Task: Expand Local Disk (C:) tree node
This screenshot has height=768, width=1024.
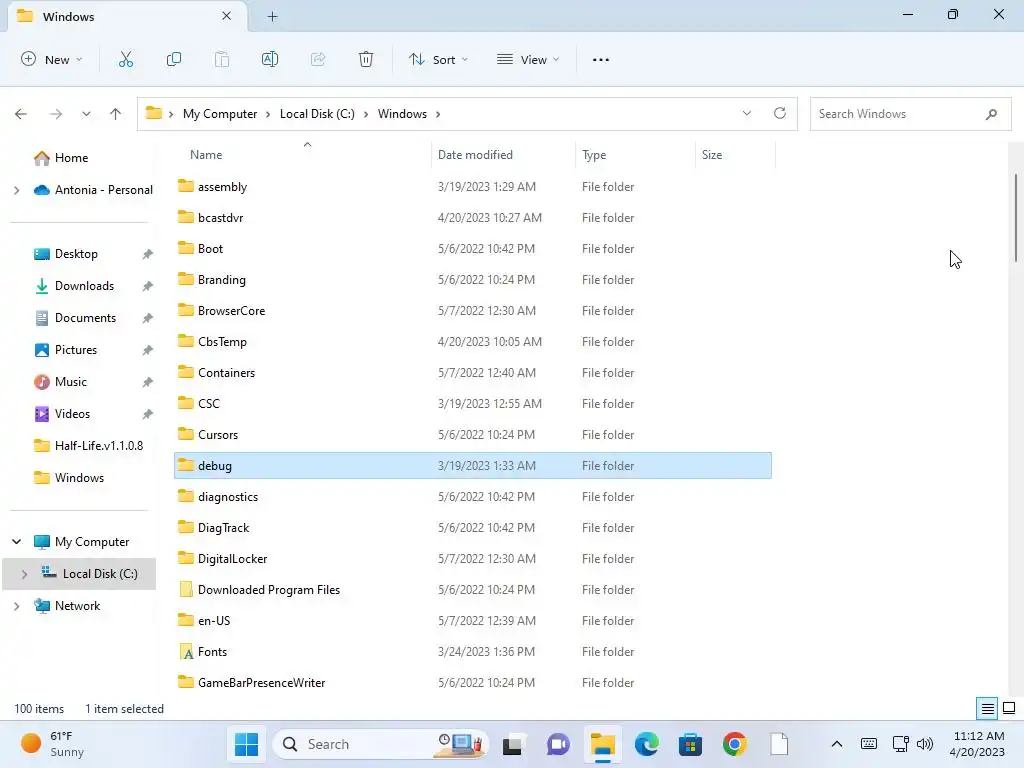Action: (25, 574)
